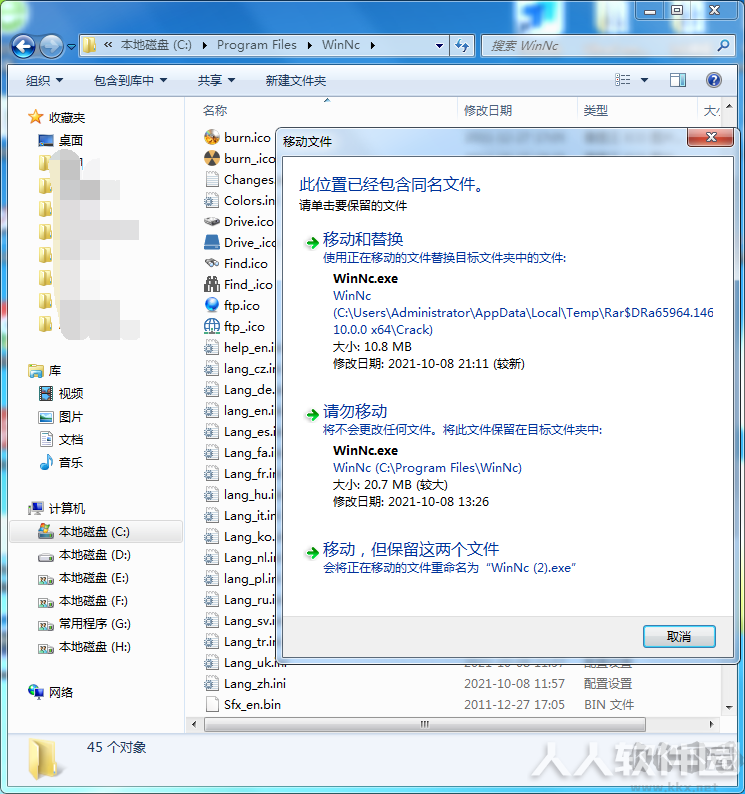
Task: Sort by the 修改日期 column header
Action: tap(488, 110)
